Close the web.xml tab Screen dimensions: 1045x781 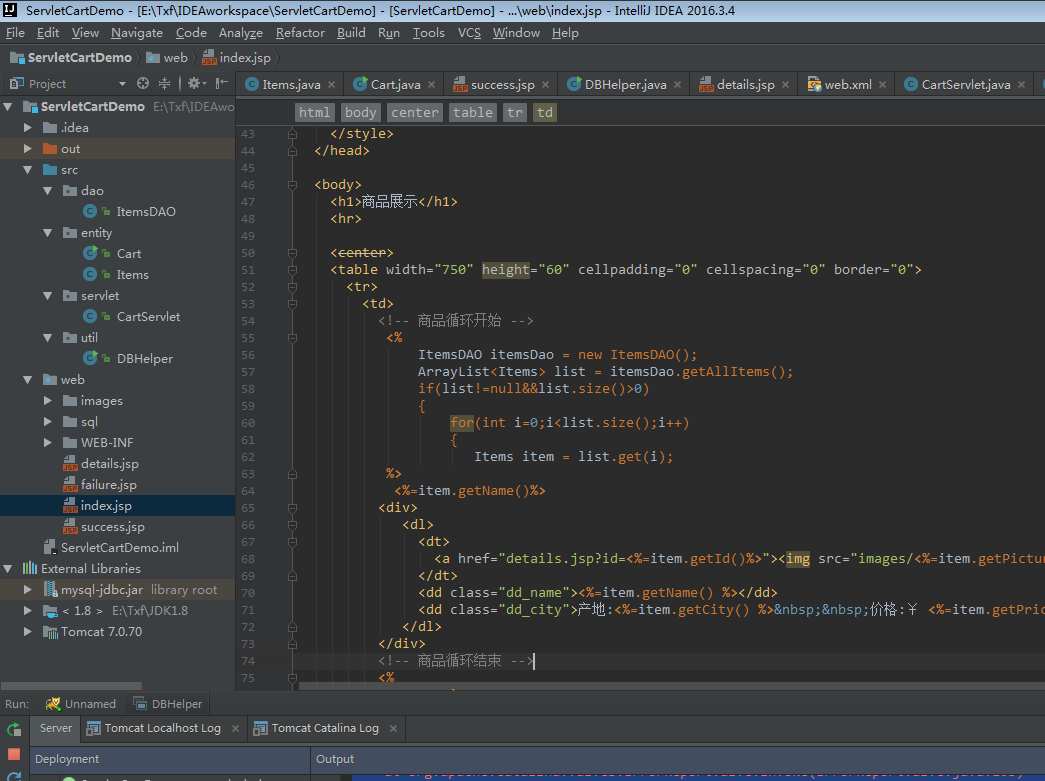pos(882,85)
